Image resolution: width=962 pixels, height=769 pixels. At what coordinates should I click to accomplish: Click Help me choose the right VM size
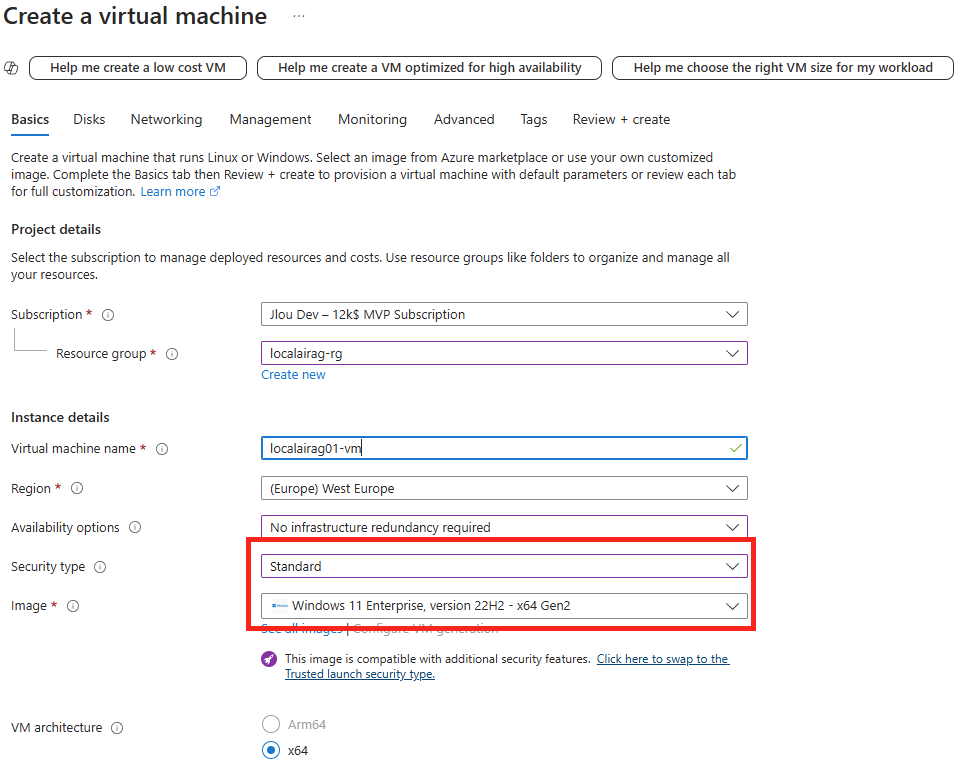click(783, 68)
